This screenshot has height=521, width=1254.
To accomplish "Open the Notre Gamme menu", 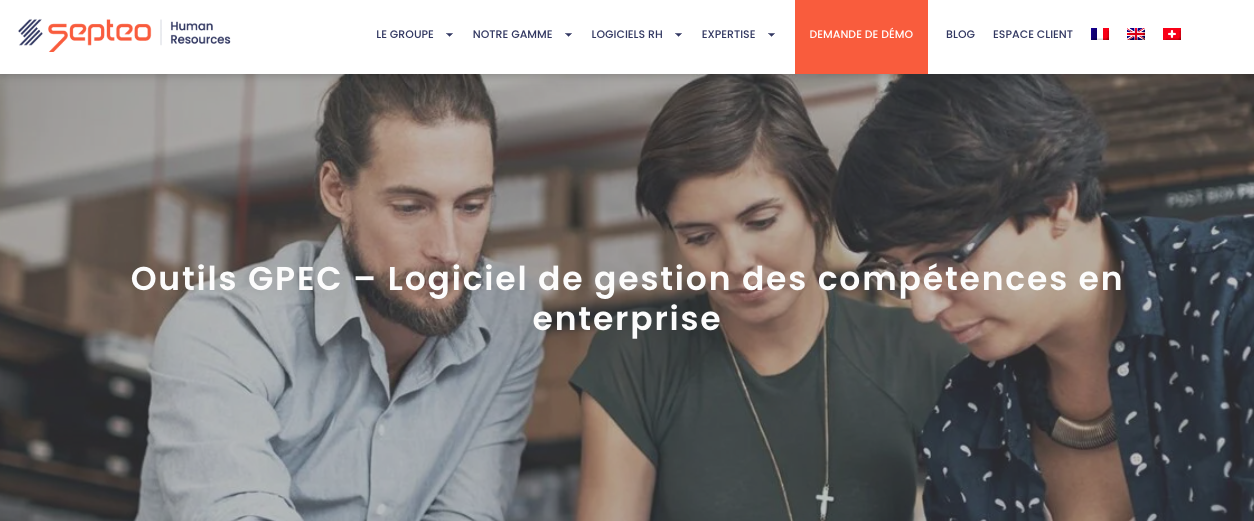I will pos(512,34).
